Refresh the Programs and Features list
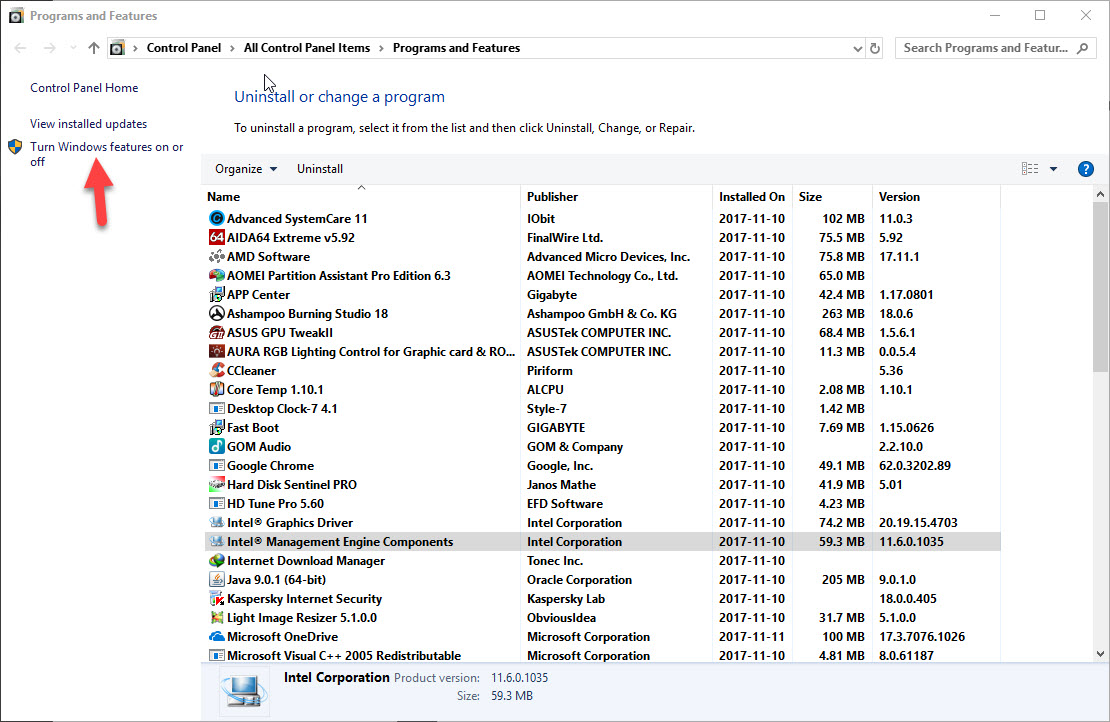The image size is (1110, 722). tap(875, 48)
